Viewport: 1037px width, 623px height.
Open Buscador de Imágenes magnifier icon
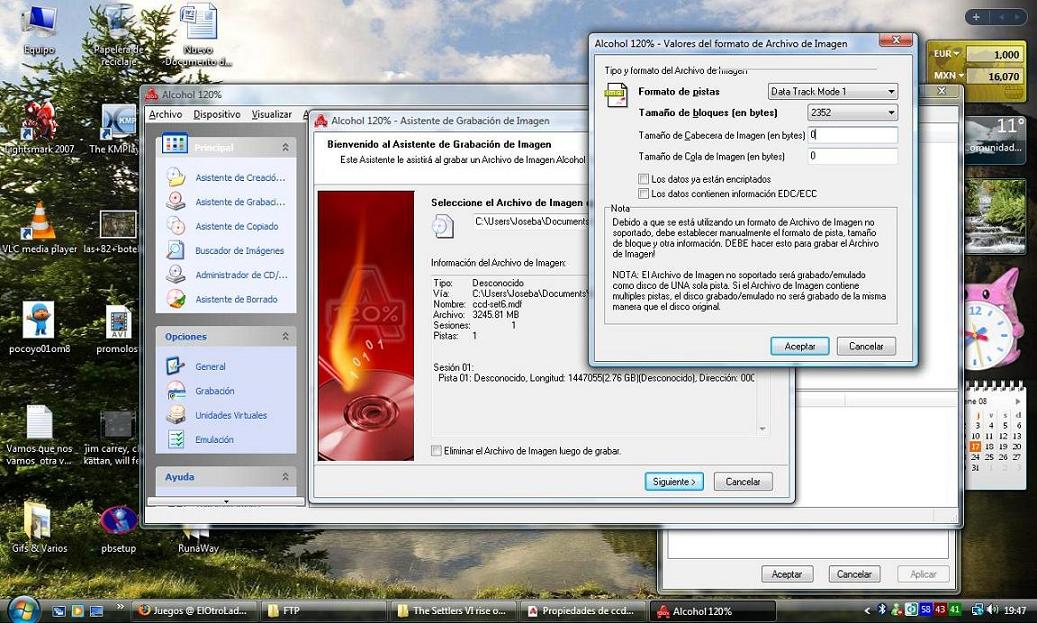[176, 250]
